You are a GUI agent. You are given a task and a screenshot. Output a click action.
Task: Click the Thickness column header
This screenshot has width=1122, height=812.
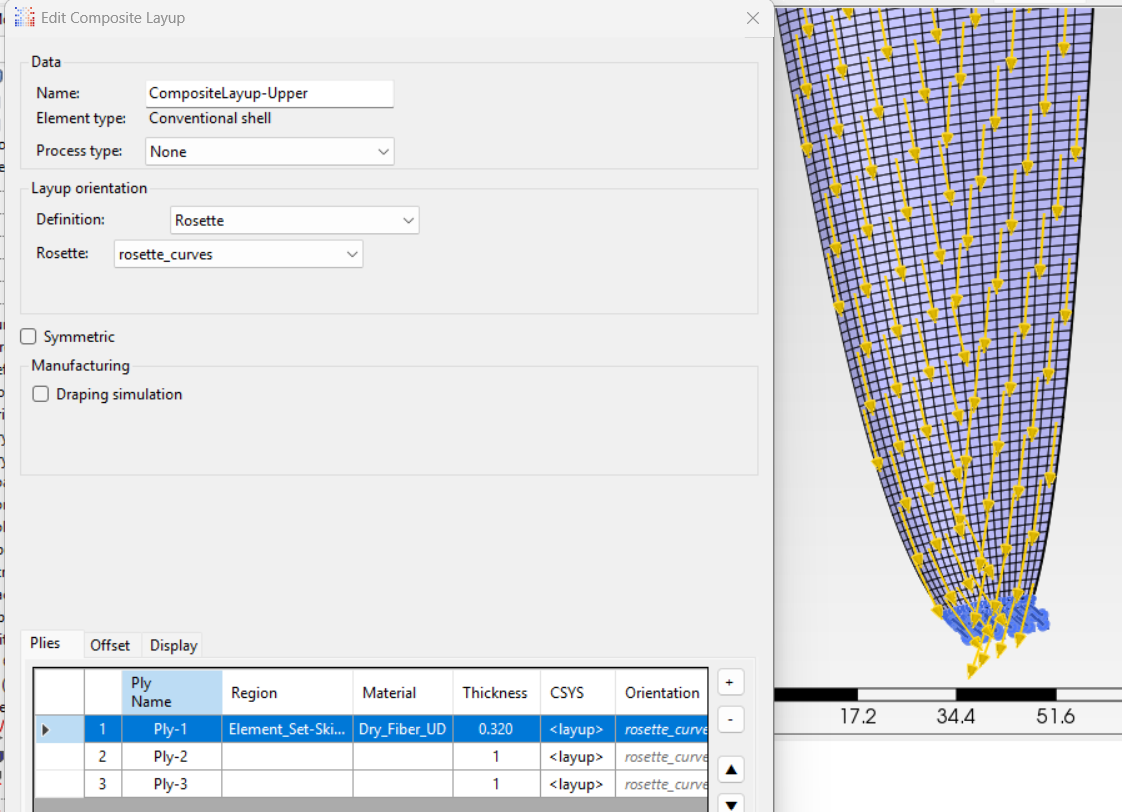(496, 693)
